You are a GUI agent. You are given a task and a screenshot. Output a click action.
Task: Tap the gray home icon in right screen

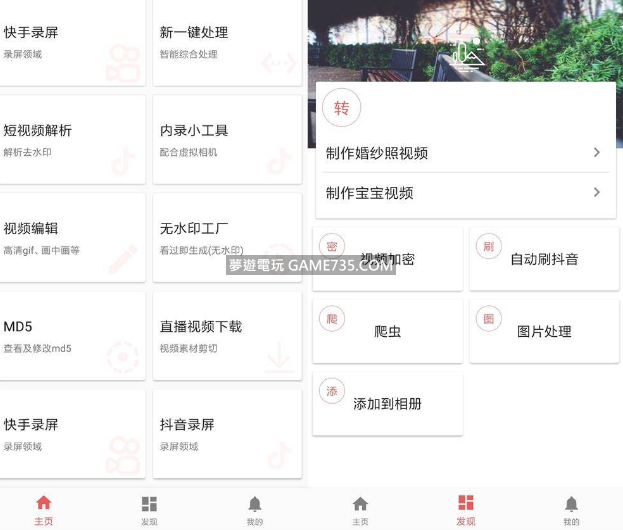pyautogui.click(x=360, y=503)
